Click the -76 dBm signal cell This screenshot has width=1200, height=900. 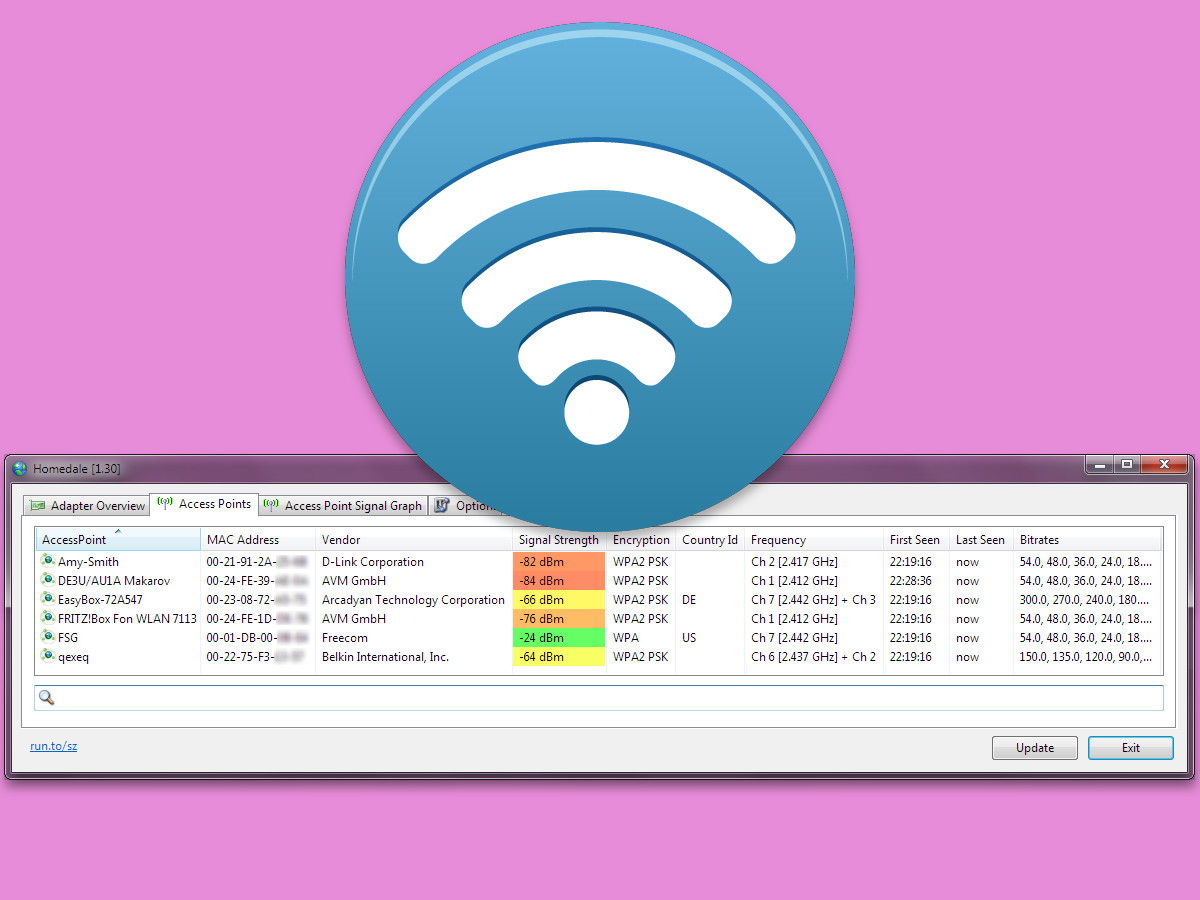[559, 619]
